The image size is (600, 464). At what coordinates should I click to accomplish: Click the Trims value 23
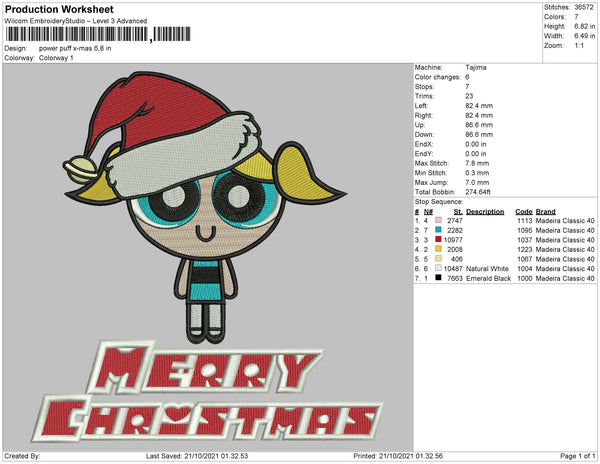(x=469, y=96)
